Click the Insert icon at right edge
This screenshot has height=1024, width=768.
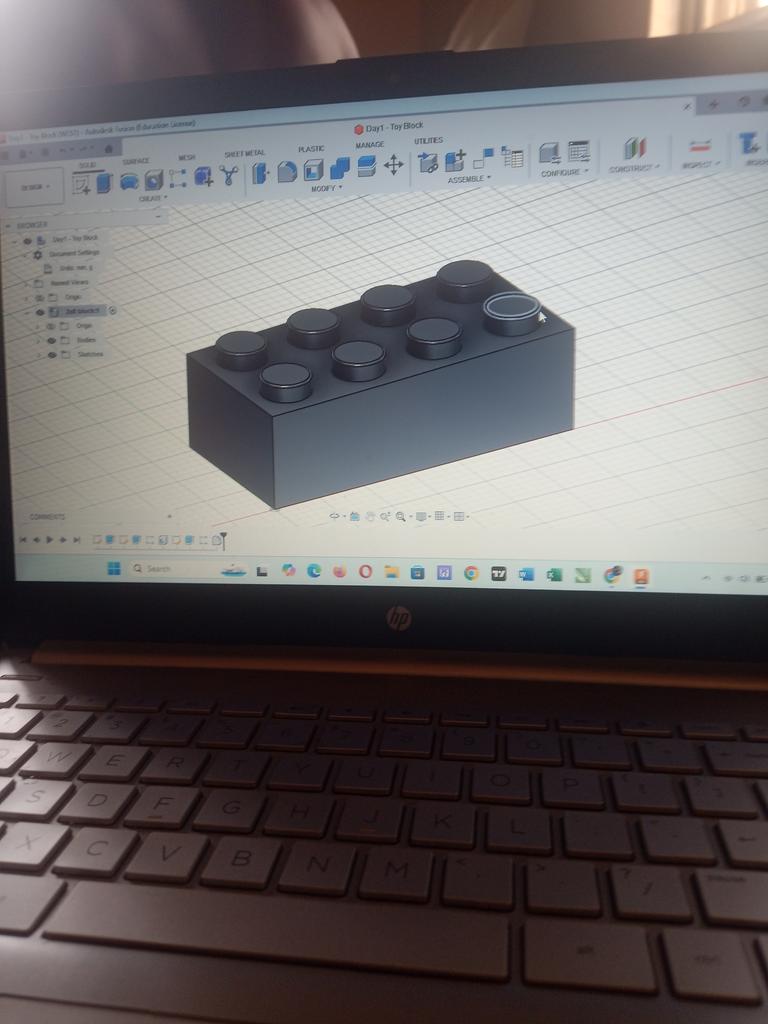coord(749,142)
